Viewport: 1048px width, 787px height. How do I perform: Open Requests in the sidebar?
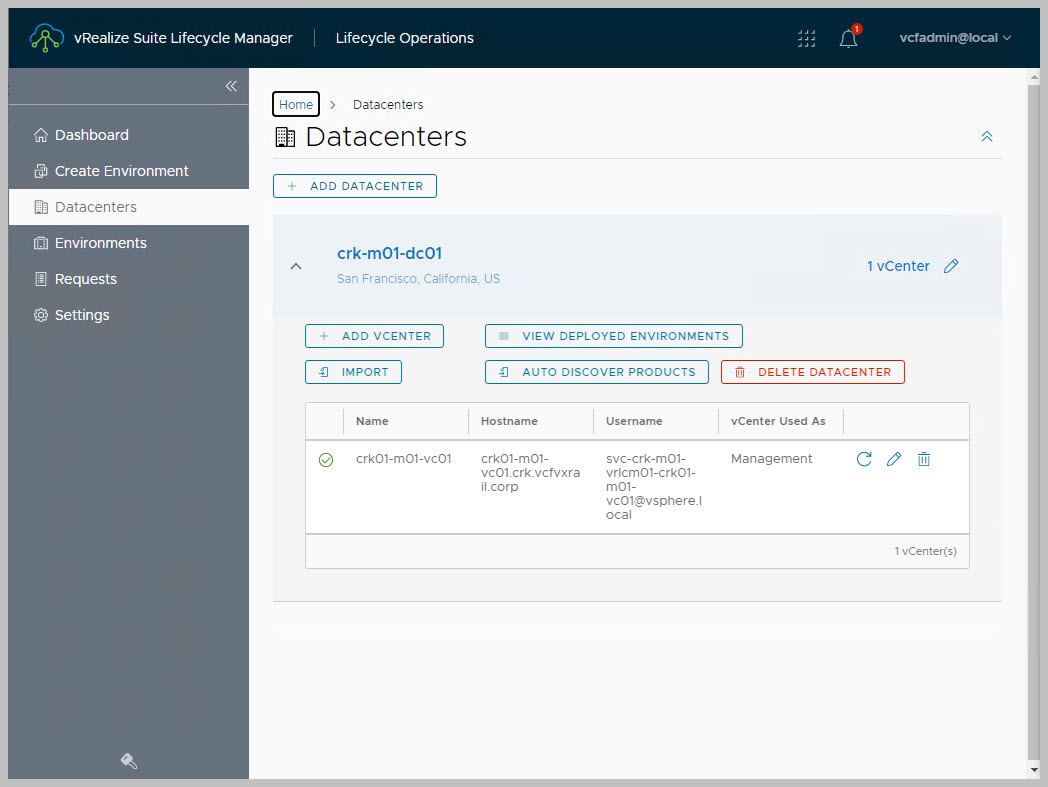[x=85, y=279]
